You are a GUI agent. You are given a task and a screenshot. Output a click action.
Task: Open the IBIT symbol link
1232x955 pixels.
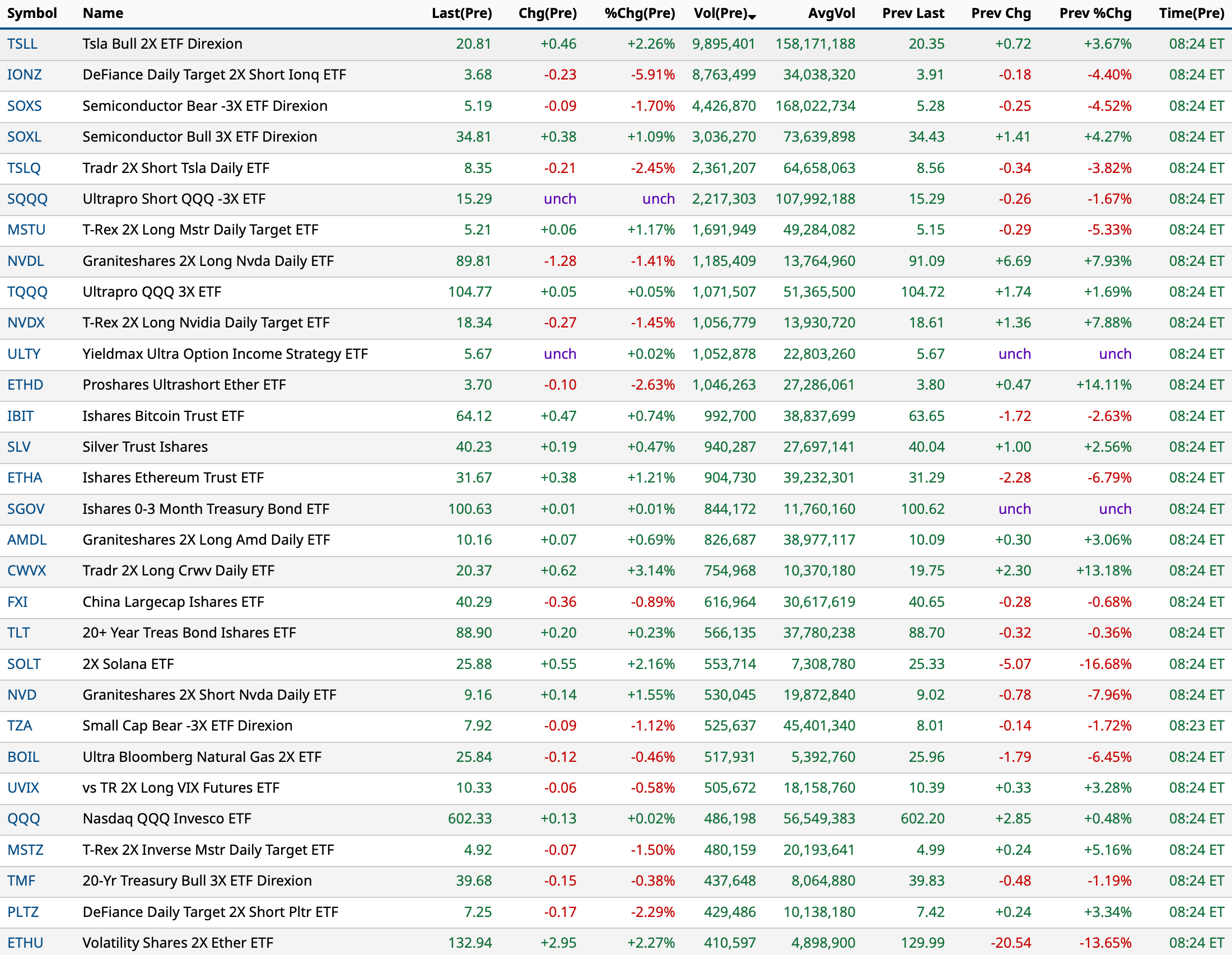click(20, 416)
